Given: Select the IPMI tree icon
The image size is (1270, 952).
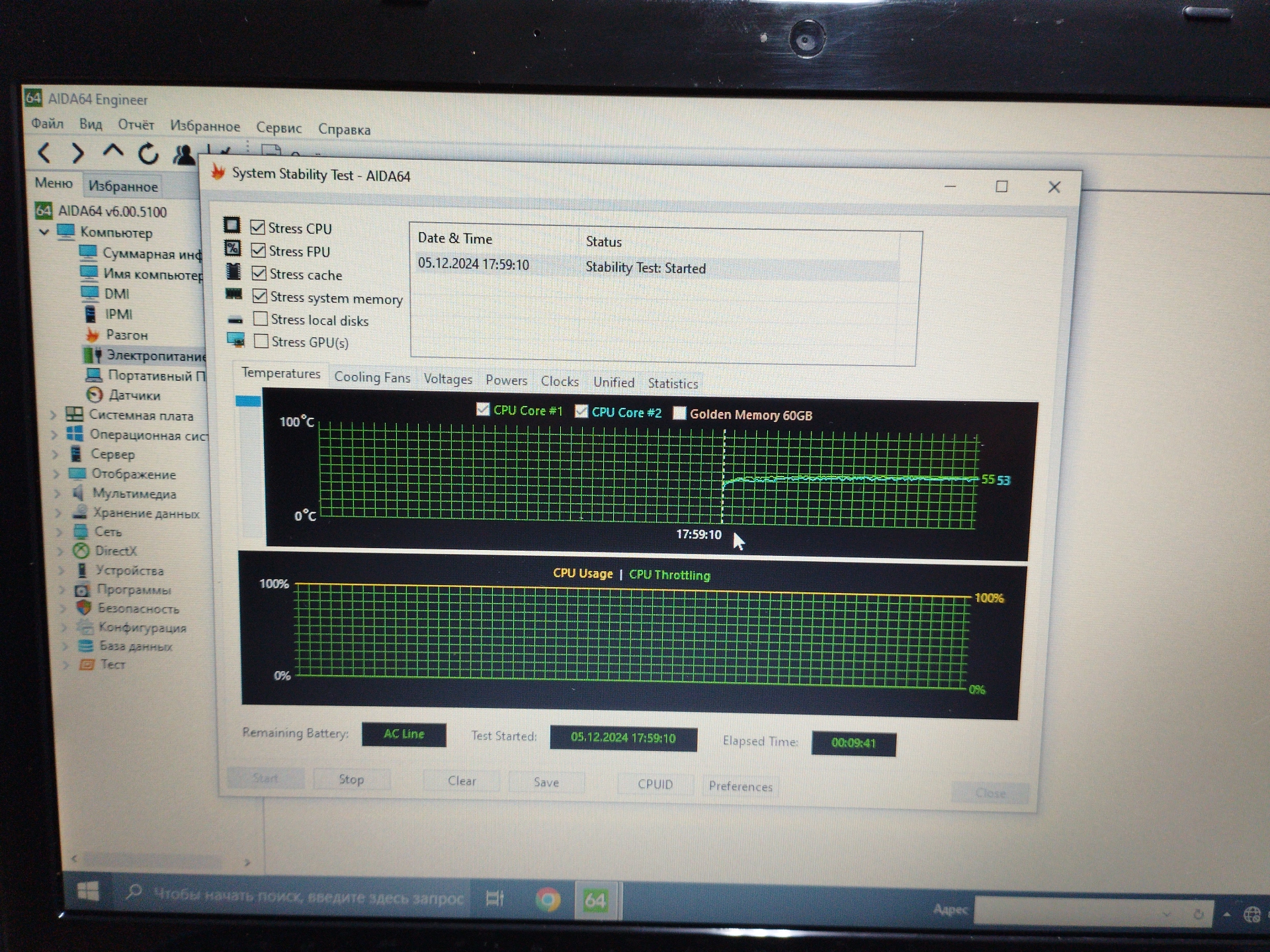Looking at the screenshot, I should [91, 313].
